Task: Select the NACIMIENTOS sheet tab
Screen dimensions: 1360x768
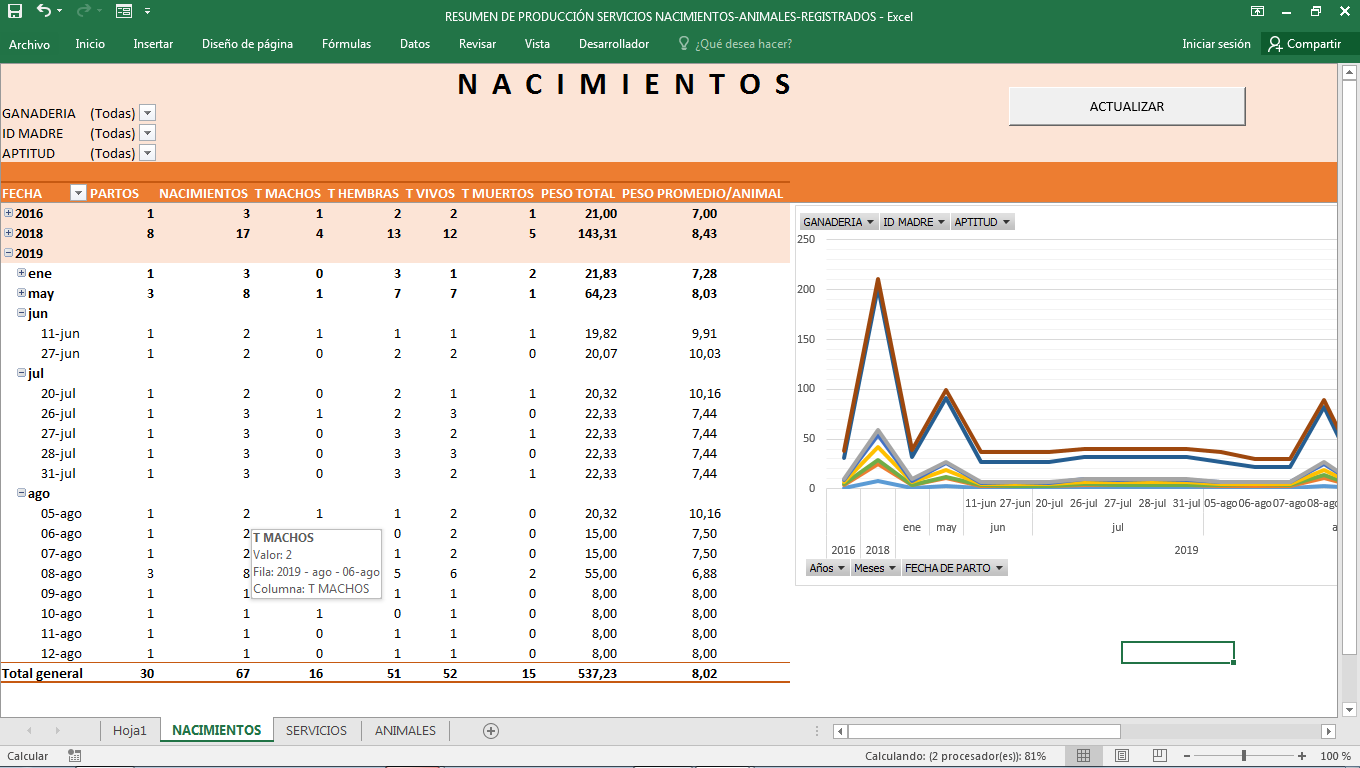Action: coord(216,731)
